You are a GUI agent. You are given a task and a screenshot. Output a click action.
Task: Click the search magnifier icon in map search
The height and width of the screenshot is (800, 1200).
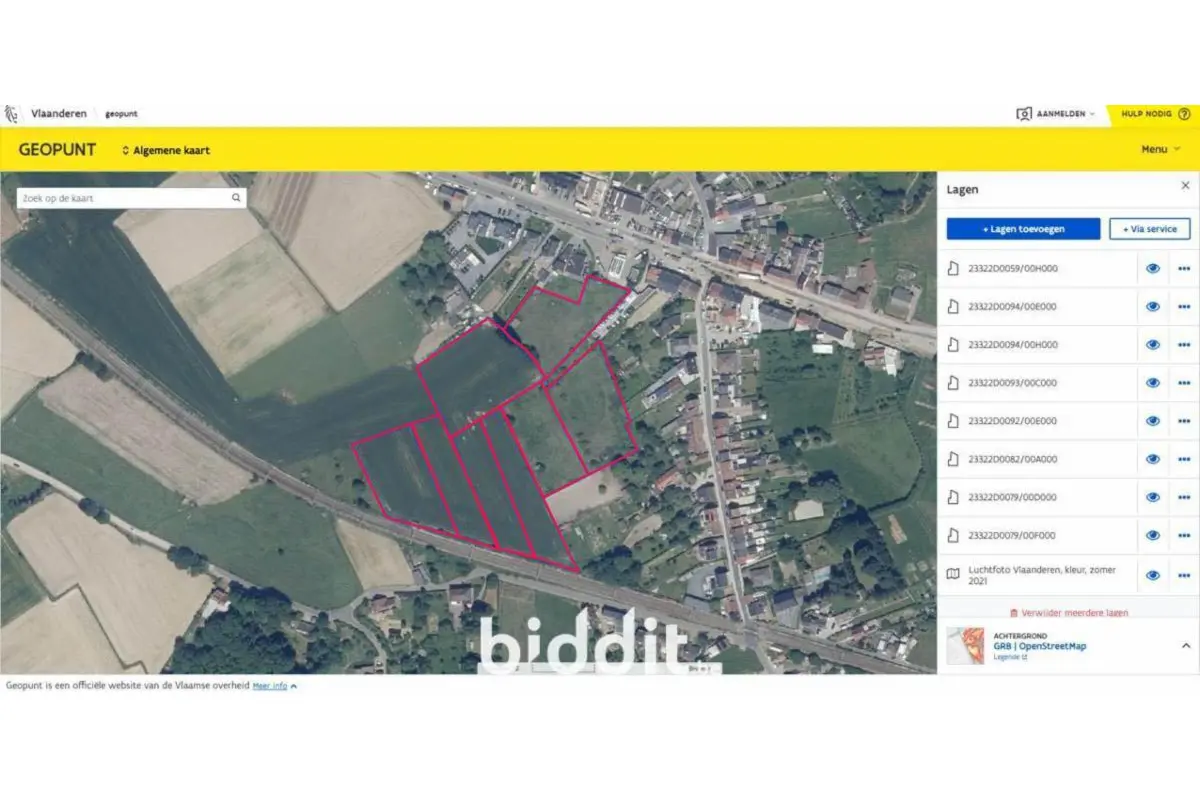click(237, 198)
